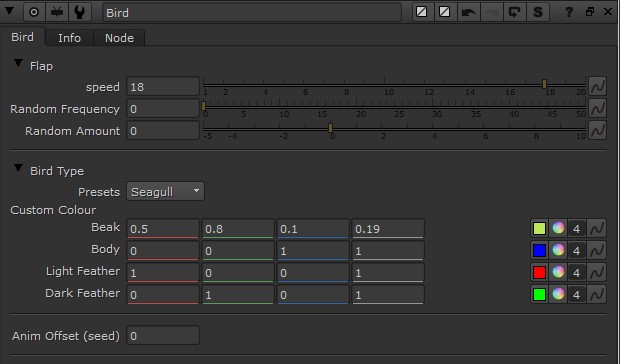Collapse the Bird node panel arrow
Screen dimensions: 620x364
coord(9,11)
